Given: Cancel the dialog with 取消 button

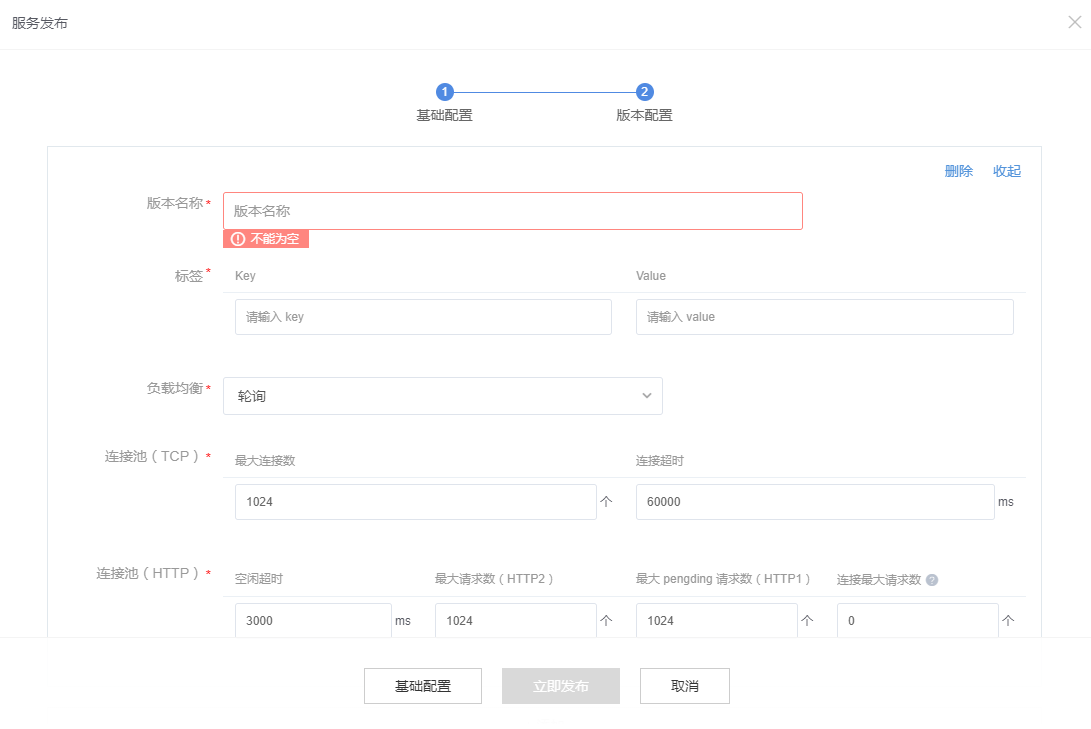Looking at the screenshot, I should (685, 686).
